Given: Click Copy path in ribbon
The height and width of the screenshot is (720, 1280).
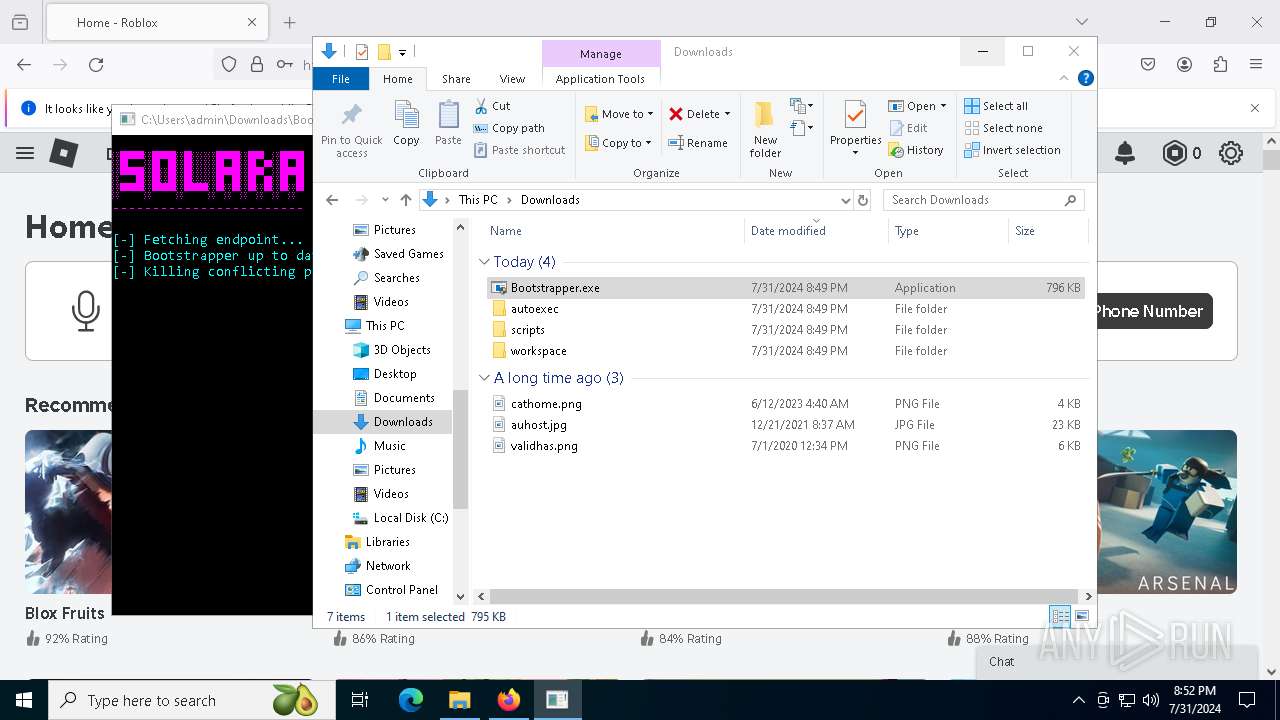Looking at the screenshot, I should pyautogui.click(x=509, y=128).
